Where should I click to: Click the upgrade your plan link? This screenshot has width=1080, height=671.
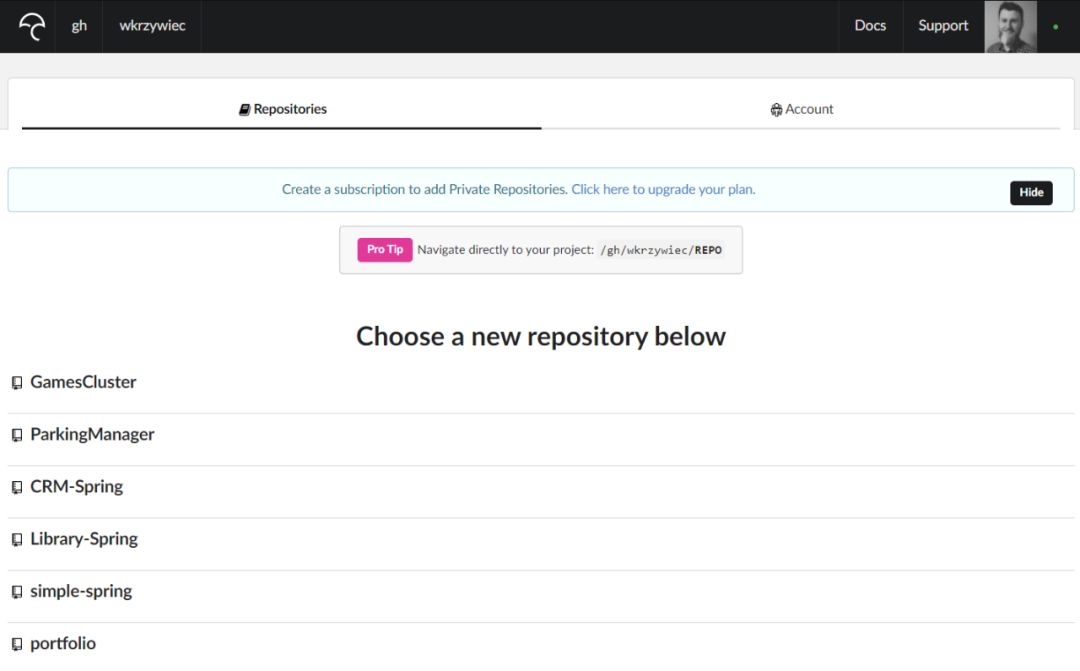[x=663, y=189]
